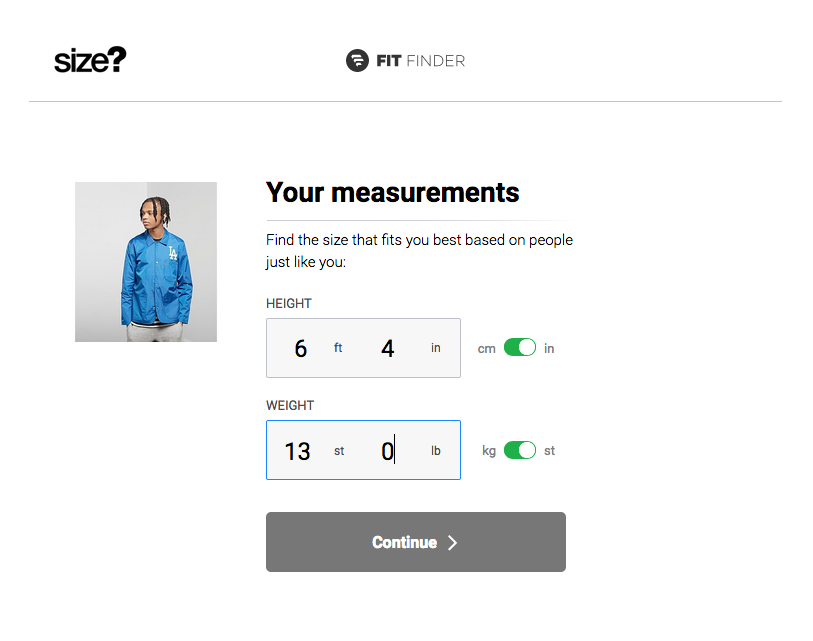This screenshot has width=813, height=641.
Task: Click the WEIGHT field label
Action: 290,405
